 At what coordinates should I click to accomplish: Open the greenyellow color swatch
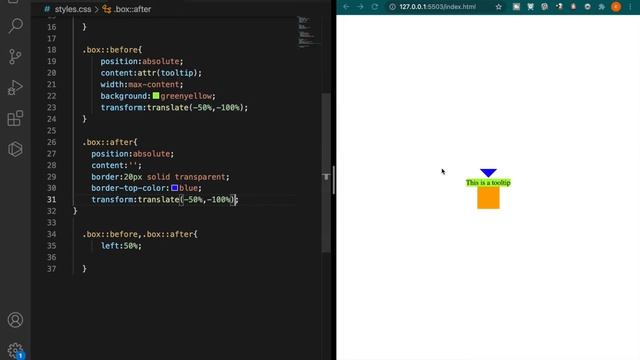(156, 96)
